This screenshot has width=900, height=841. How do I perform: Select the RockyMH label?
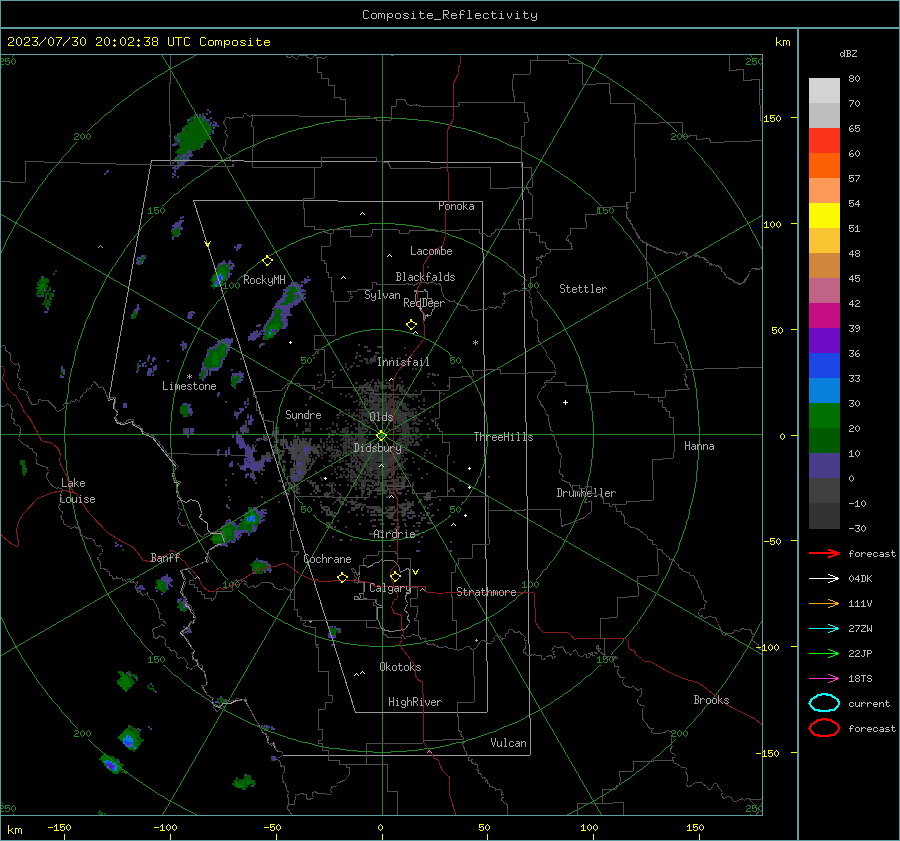tap(264, 280)
